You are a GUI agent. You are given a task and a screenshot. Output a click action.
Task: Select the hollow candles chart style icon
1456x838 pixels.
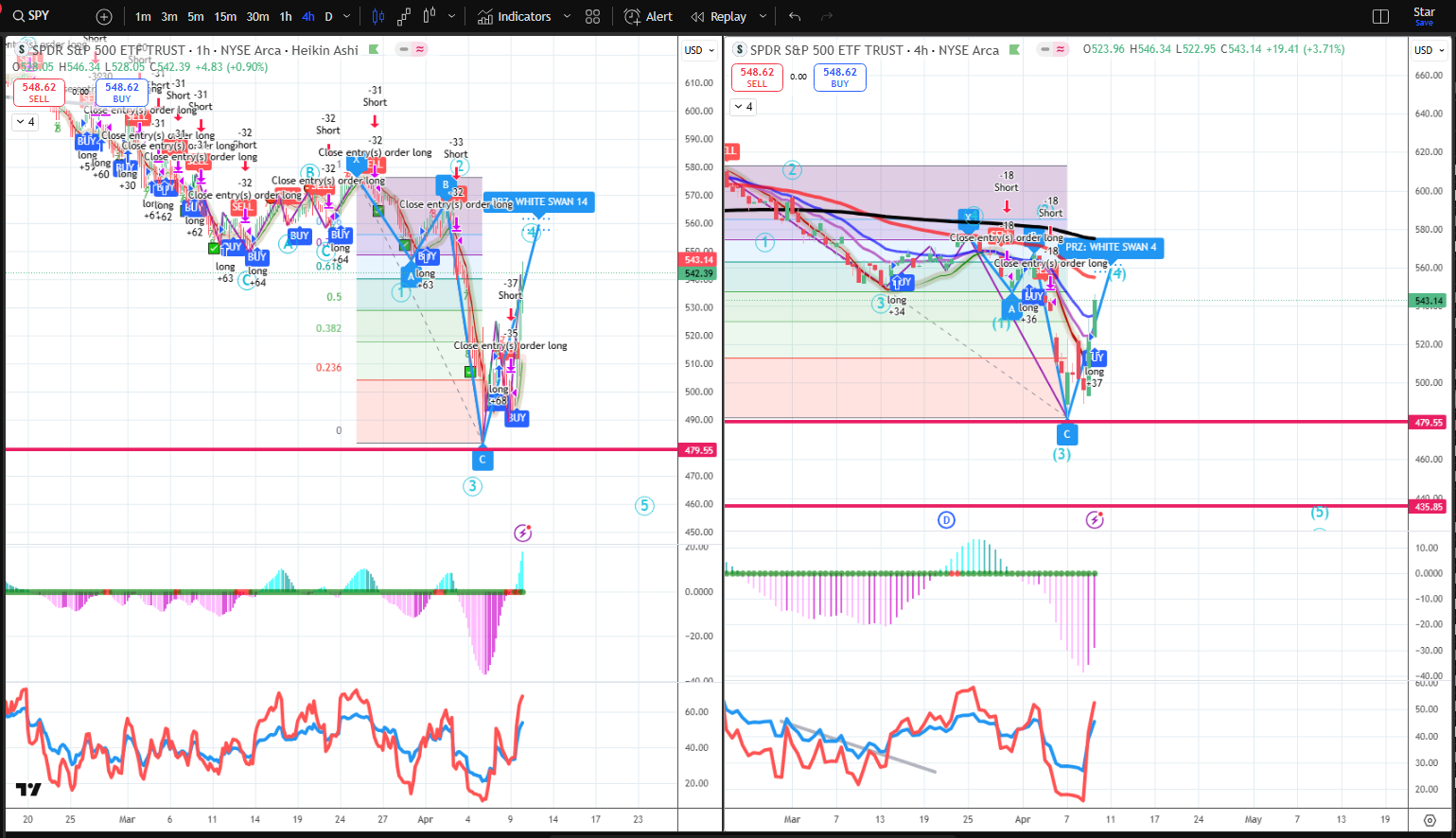[x=430, y=17]
